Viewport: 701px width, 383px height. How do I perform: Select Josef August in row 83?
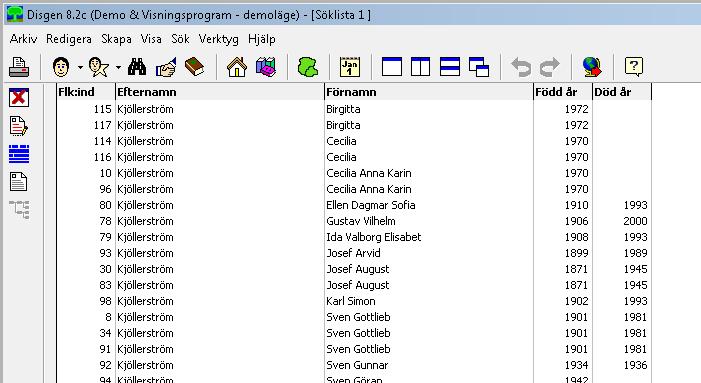(x=358, y=285)
